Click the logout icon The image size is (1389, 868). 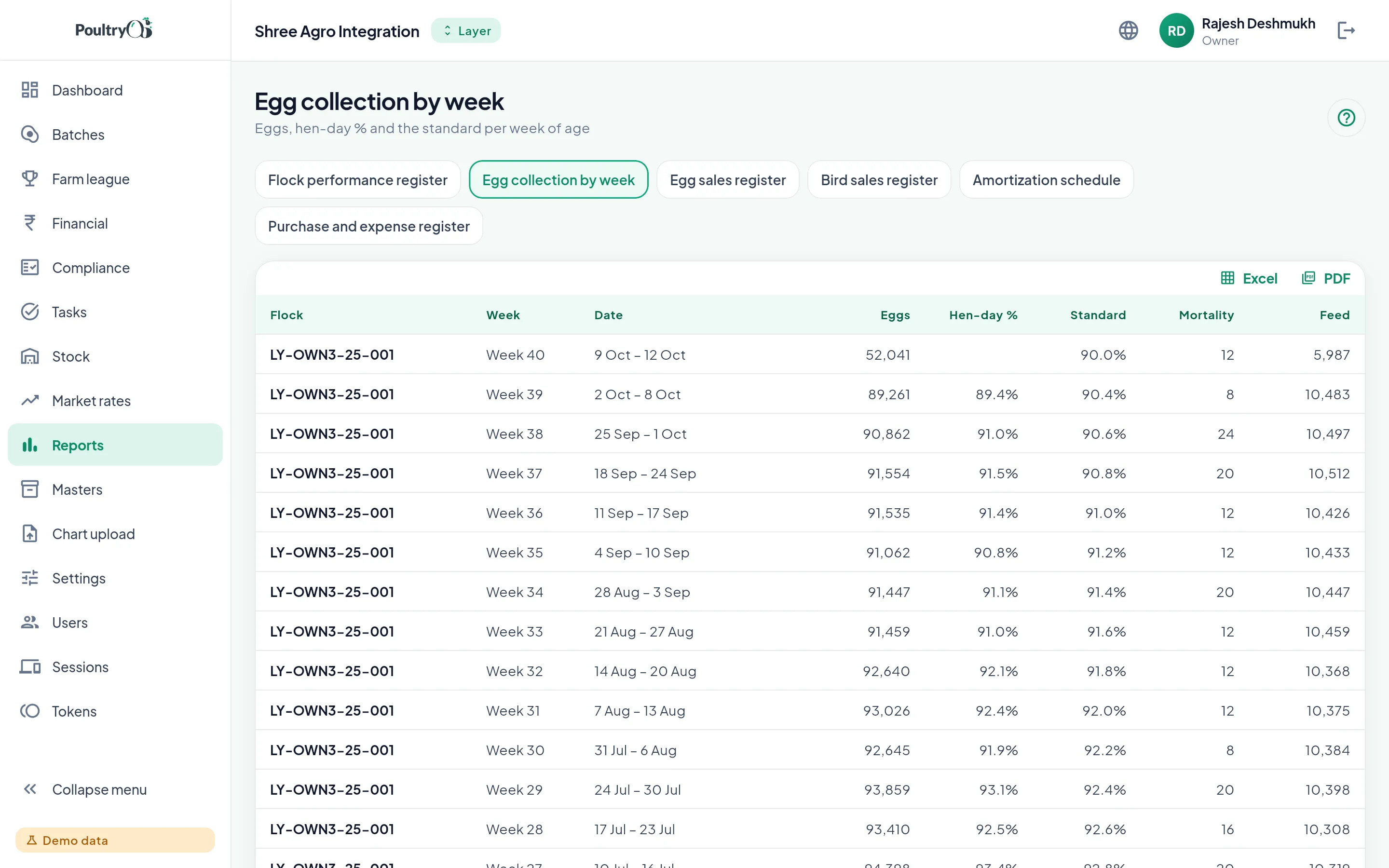pyautogui.click(x=1346, y=30)
